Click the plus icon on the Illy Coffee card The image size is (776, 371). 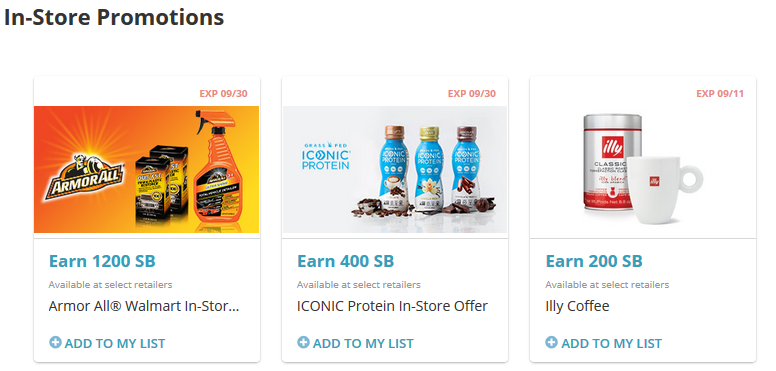551,342
